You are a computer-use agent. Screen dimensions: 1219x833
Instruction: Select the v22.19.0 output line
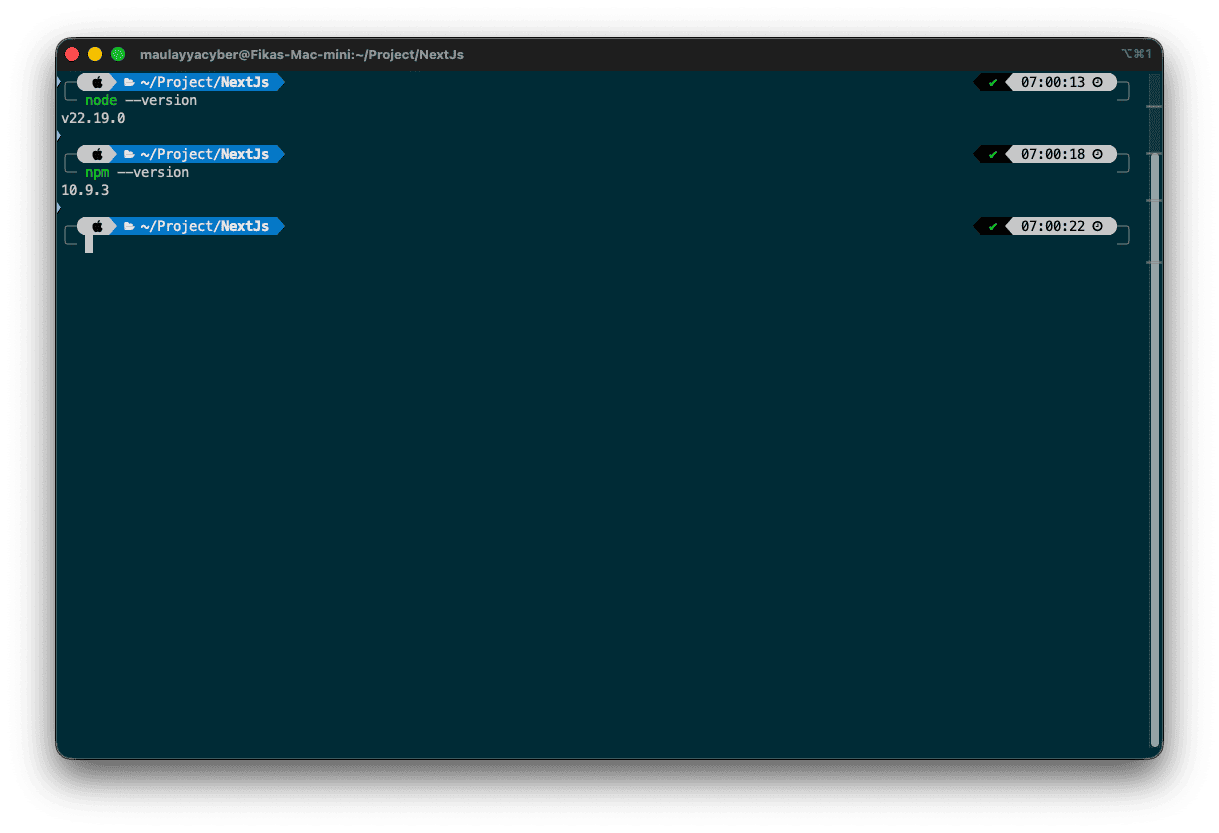click(92, 118)
